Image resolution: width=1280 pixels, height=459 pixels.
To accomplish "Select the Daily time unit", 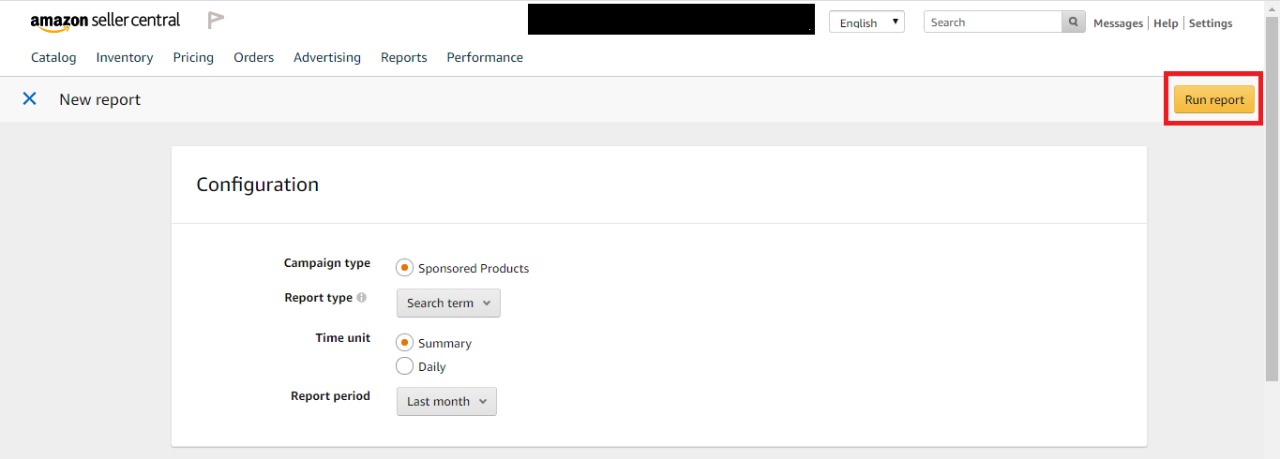I will pyautogui.click(x=405, y=366).
